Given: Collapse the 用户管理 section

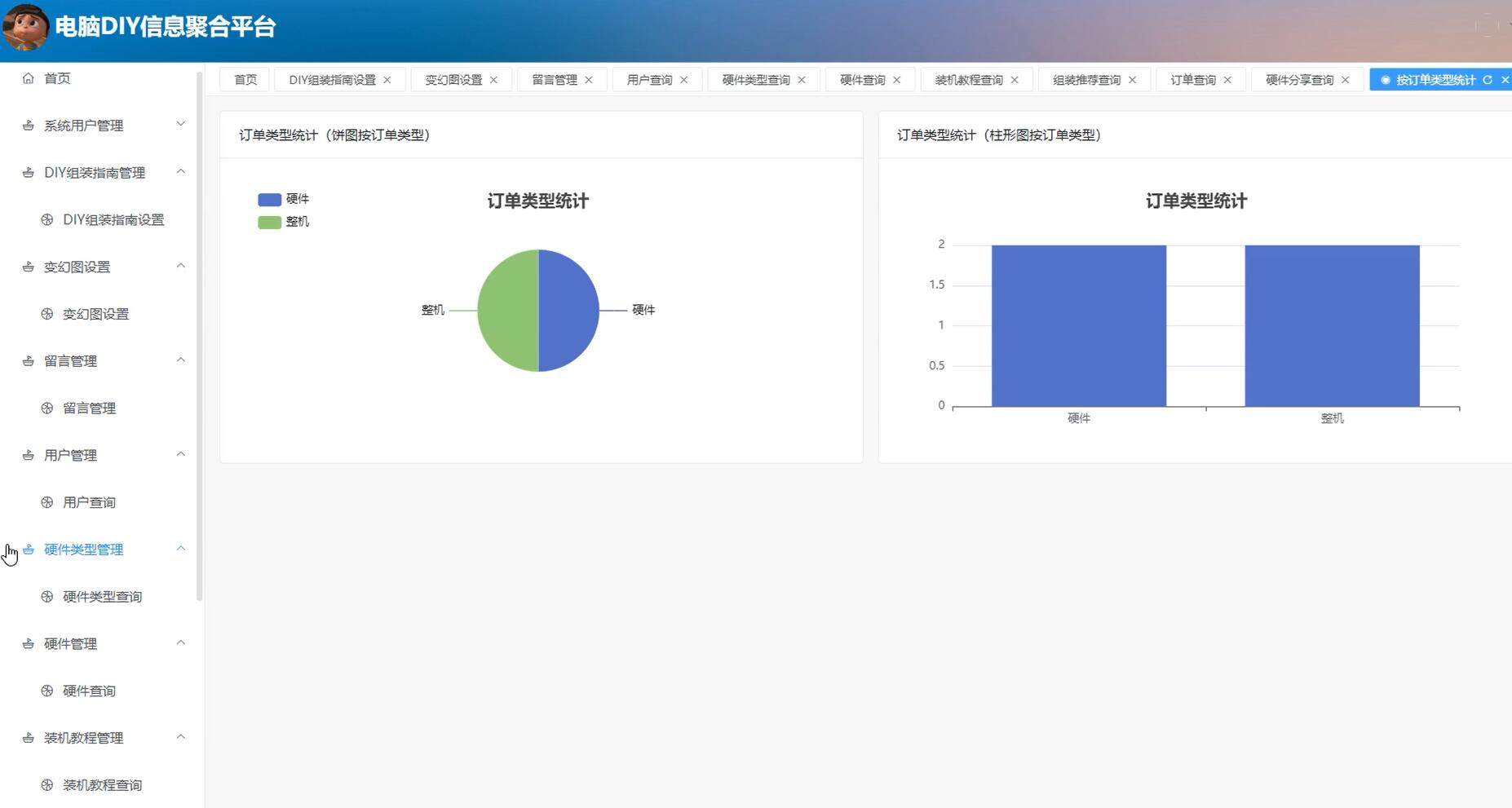Looking at the screenshot, I should 181,454.
